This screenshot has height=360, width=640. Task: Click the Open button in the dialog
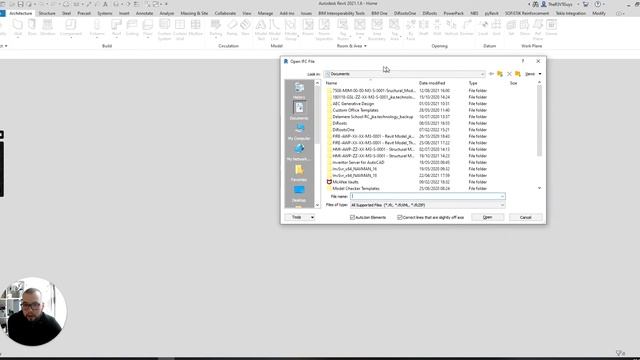pos(487,217)
